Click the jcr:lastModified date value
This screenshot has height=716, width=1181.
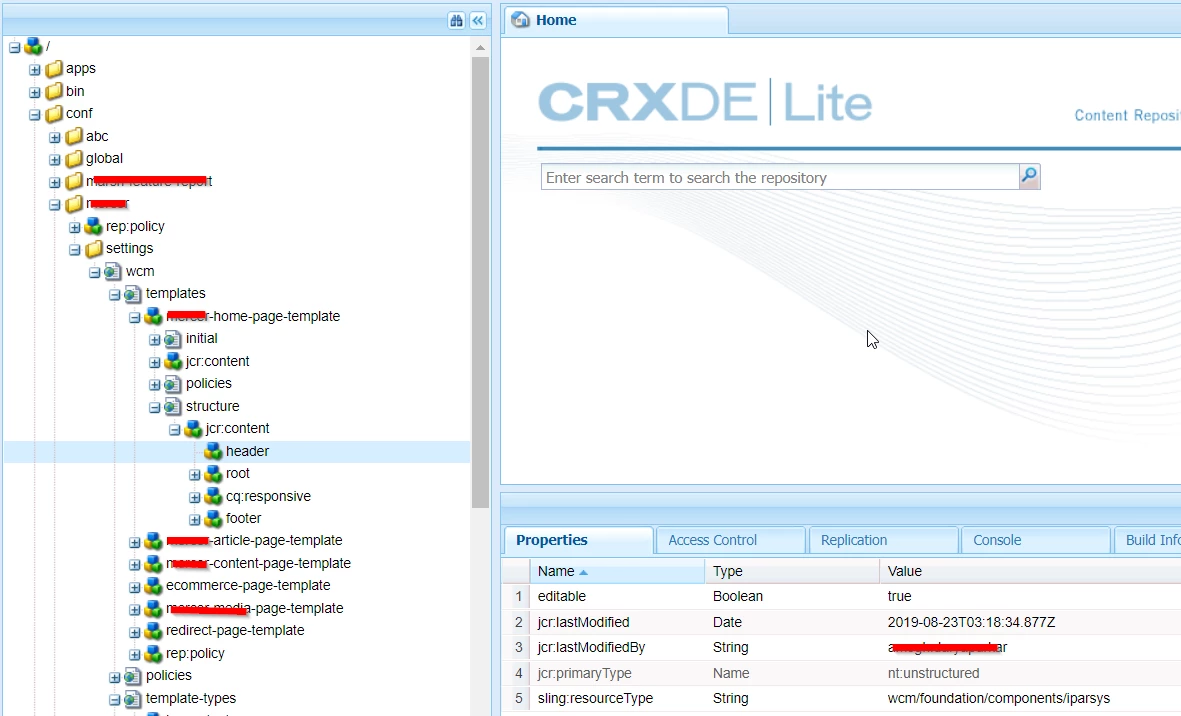click(x=971, y=623)
